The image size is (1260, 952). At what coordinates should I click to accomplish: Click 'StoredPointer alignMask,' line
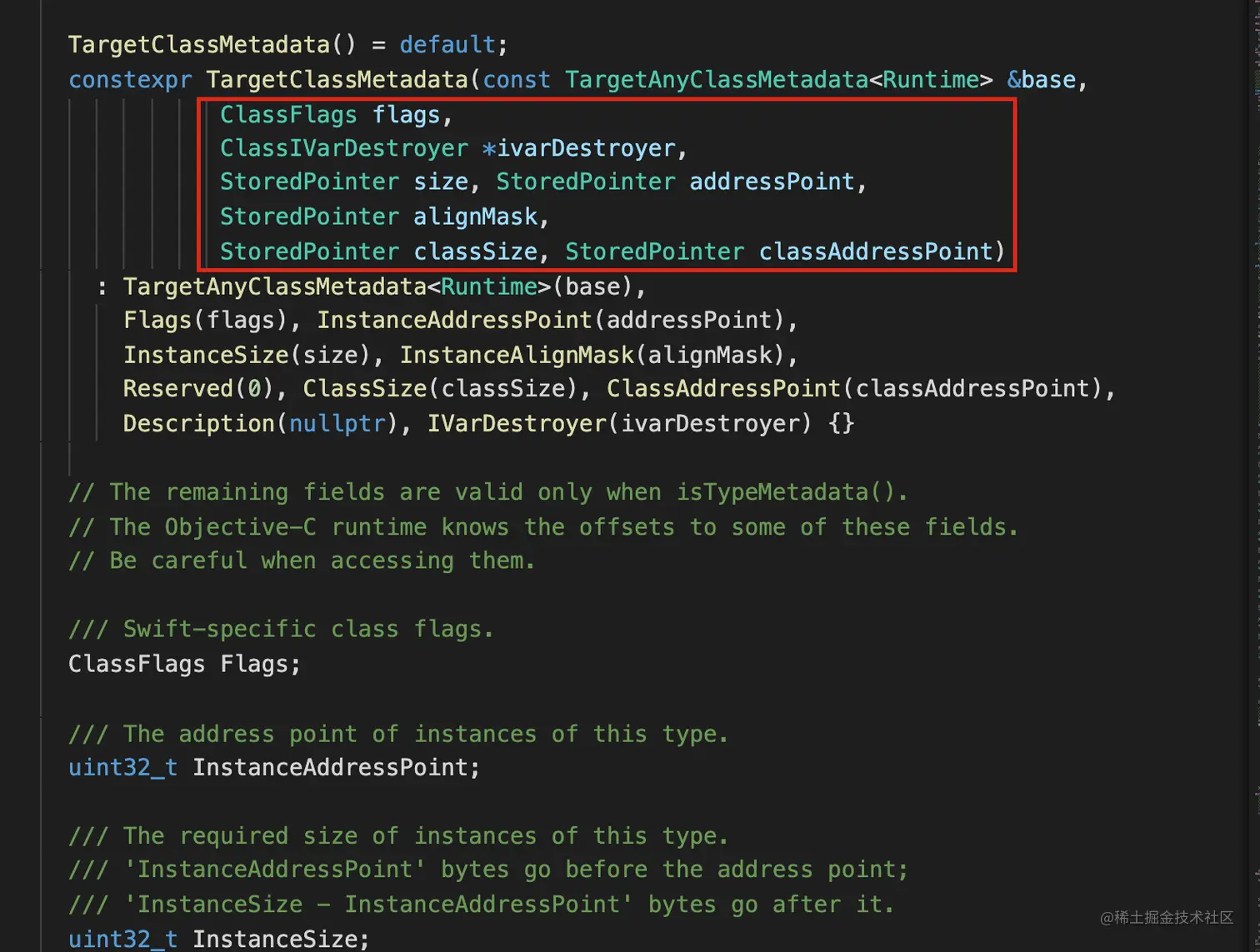click(x=384, y=217)
